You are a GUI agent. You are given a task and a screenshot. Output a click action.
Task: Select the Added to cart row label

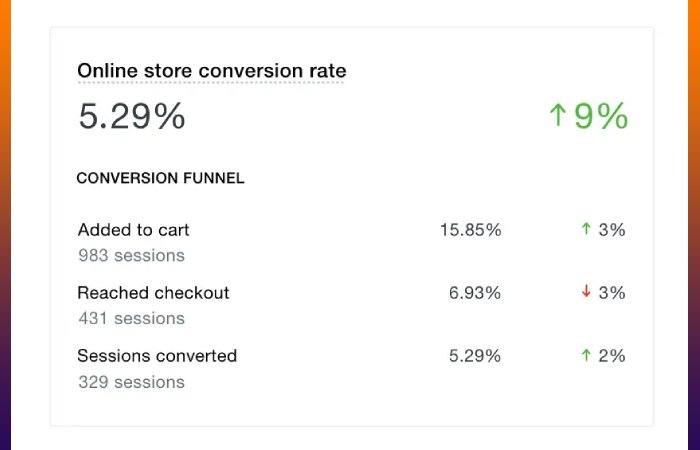point(133,230)
